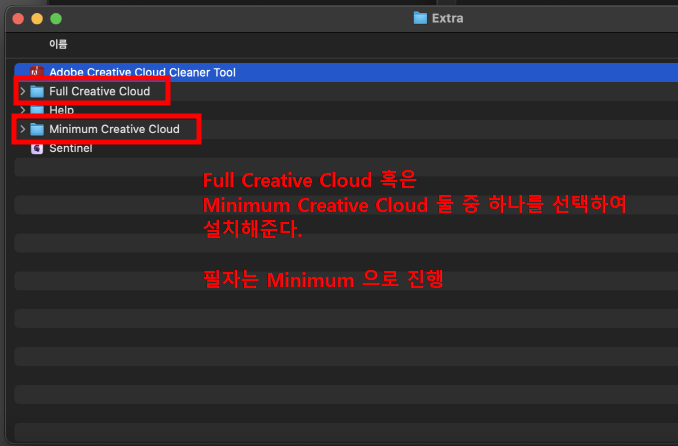Expand the Full Creative Cloud folder
Image resolution: width=678 pixels, height=446 pixels.
click(23, 91)
